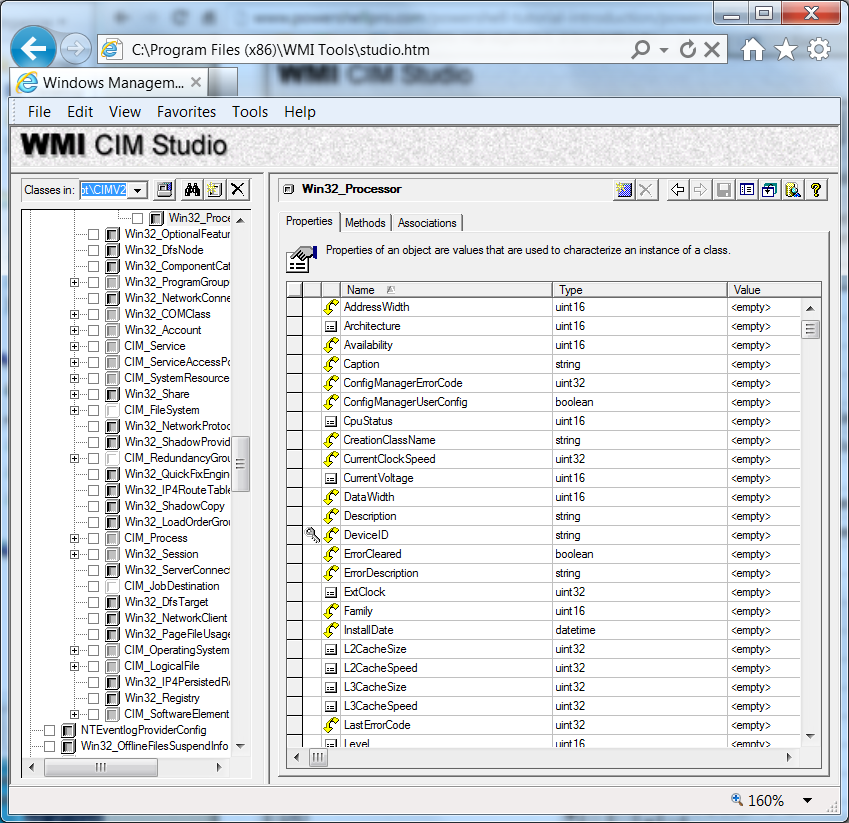Click the class tree vertical scrollbar thumb

241,464
